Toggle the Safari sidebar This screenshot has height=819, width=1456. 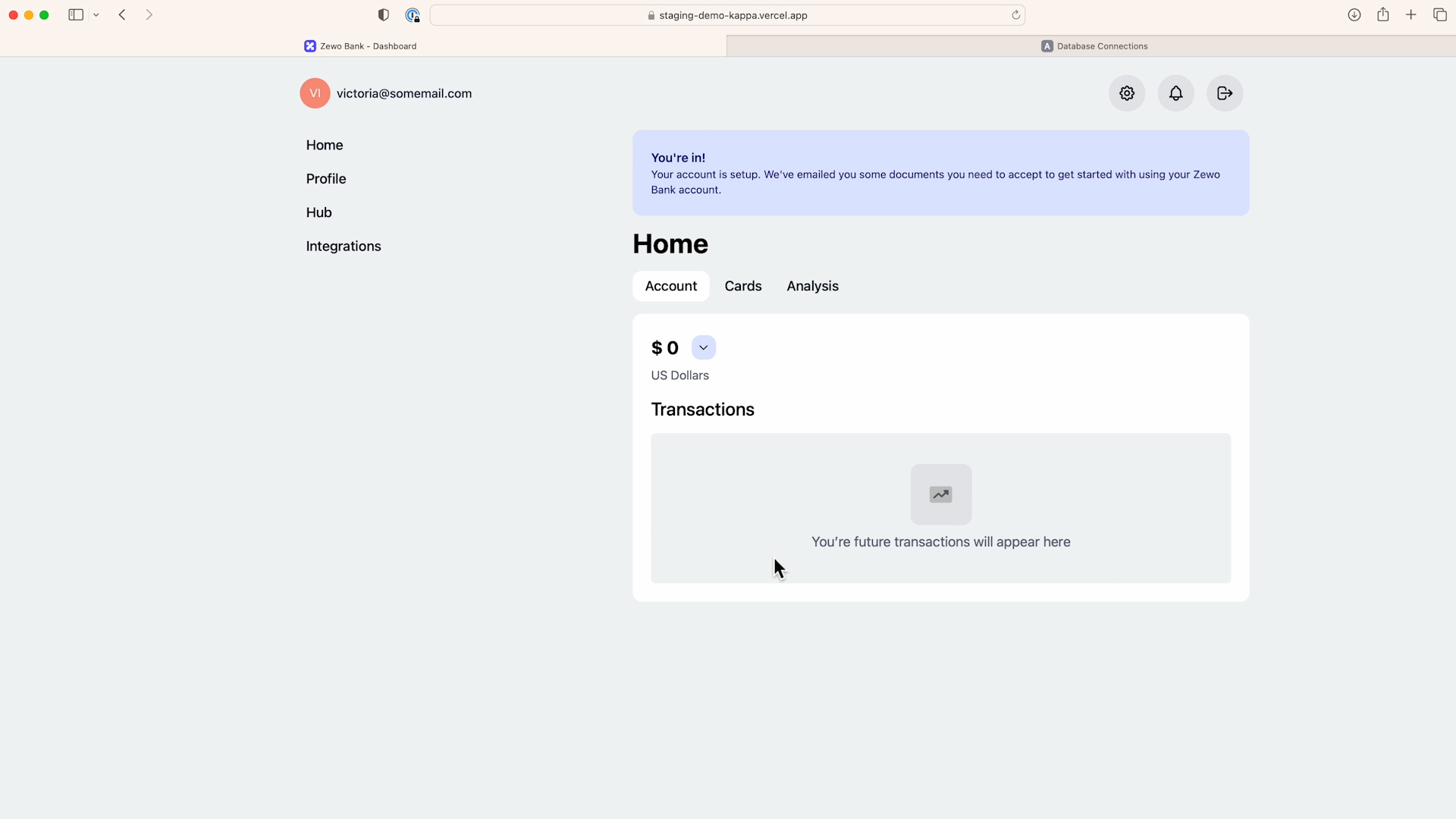point(76,15)
